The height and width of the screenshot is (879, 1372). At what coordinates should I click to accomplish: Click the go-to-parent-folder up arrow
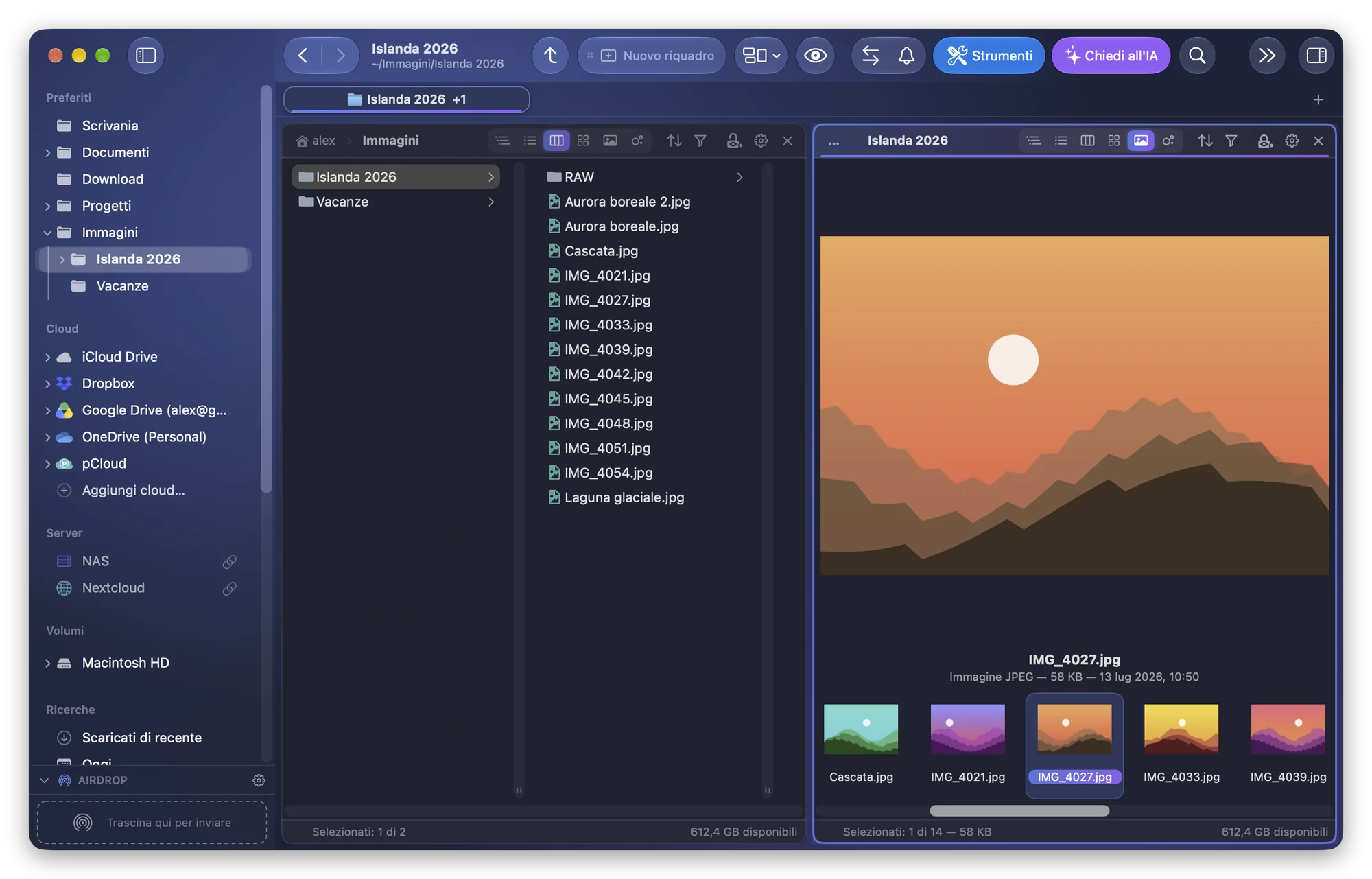[550, 56]
